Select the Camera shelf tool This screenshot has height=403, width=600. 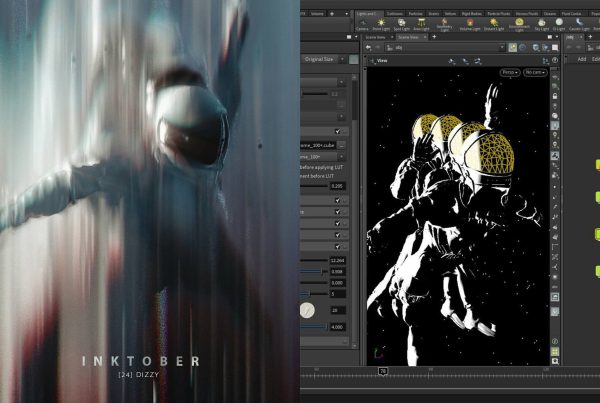click(362, 24)
